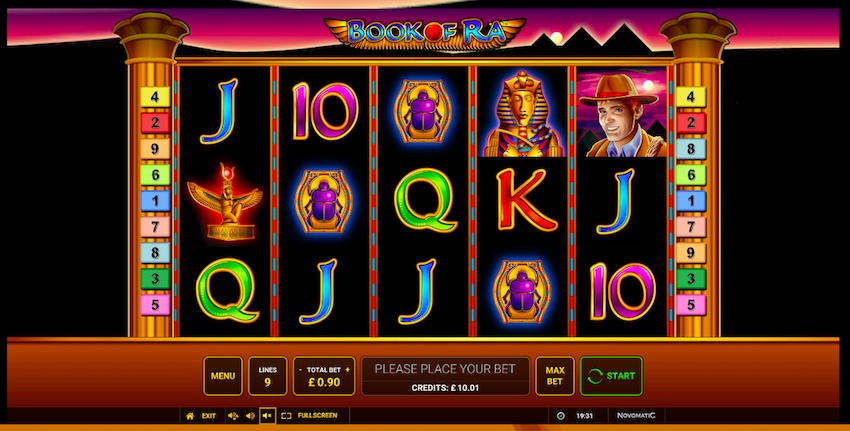Click the Novomatic logo

(636, 416)
